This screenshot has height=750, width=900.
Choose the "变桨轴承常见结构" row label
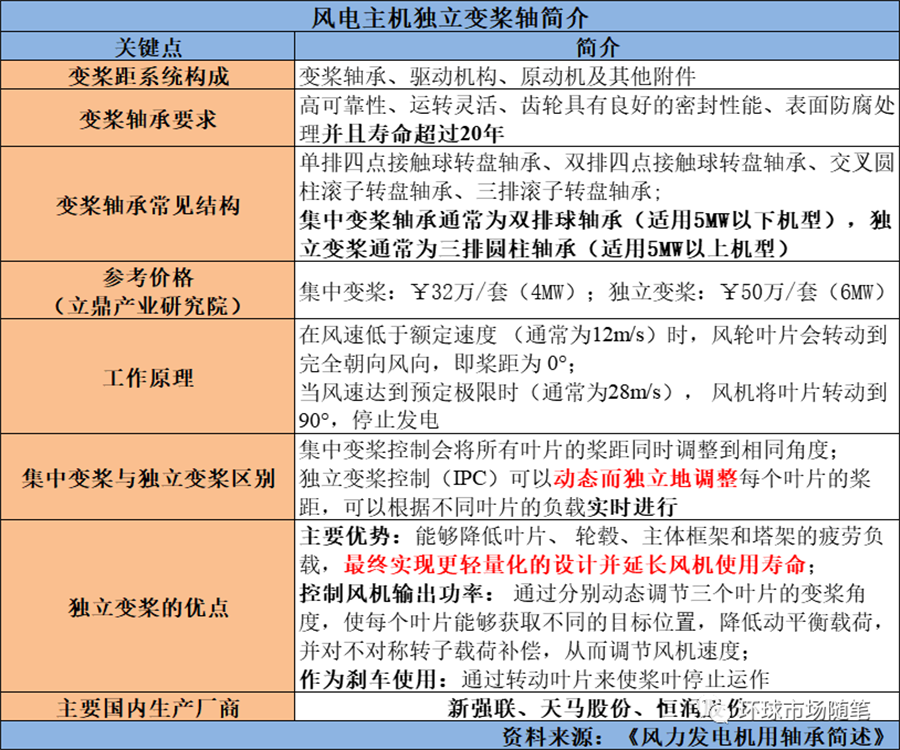click(x=148, y=204)
